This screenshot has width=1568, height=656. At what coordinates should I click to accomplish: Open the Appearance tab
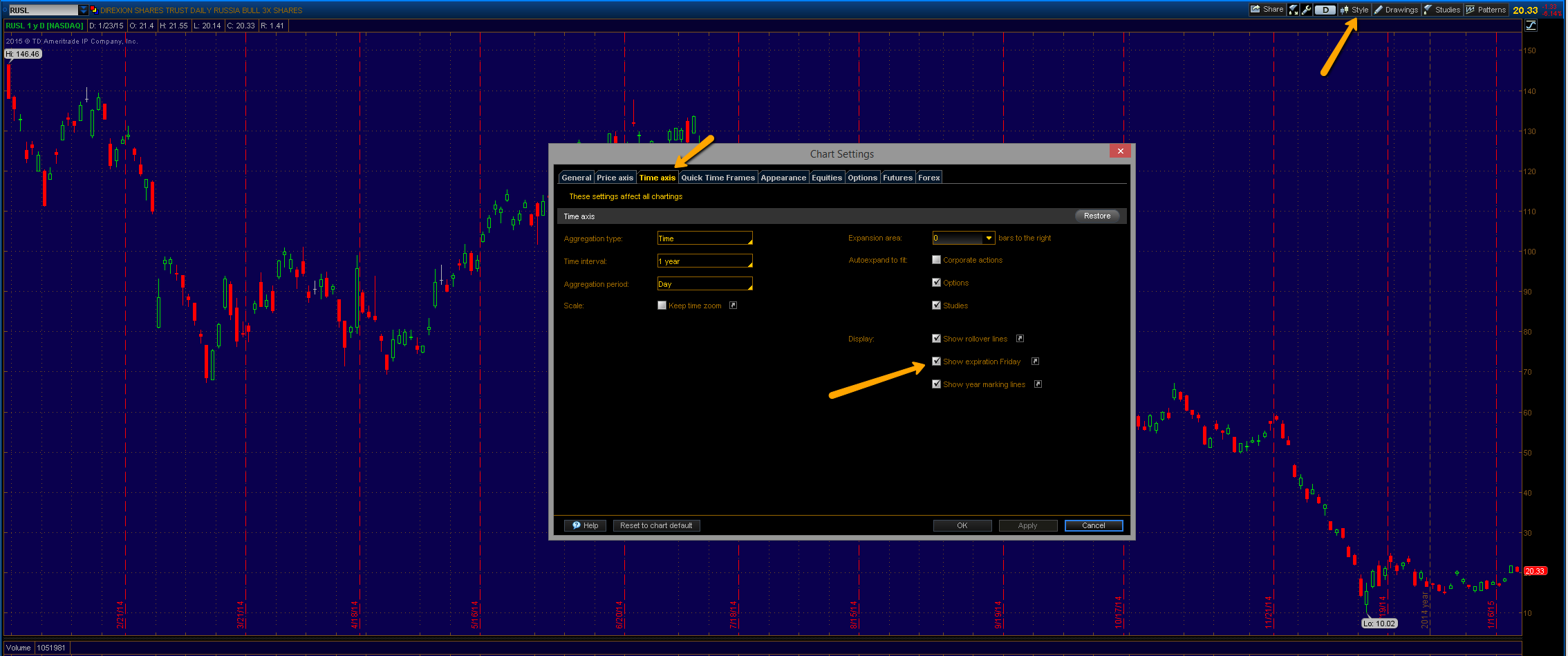click(783, 178)
